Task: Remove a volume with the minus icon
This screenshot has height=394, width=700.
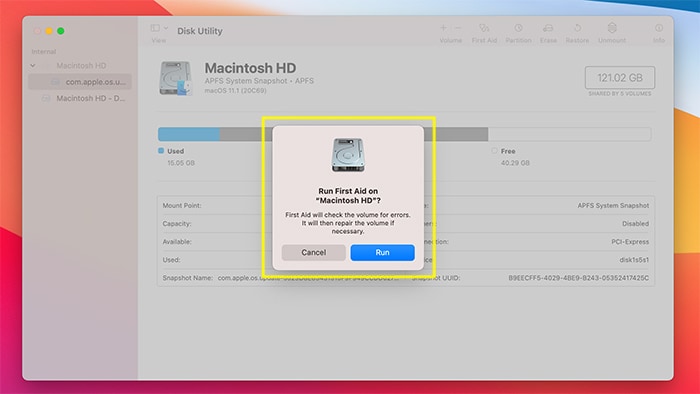Action: (458, 28)
